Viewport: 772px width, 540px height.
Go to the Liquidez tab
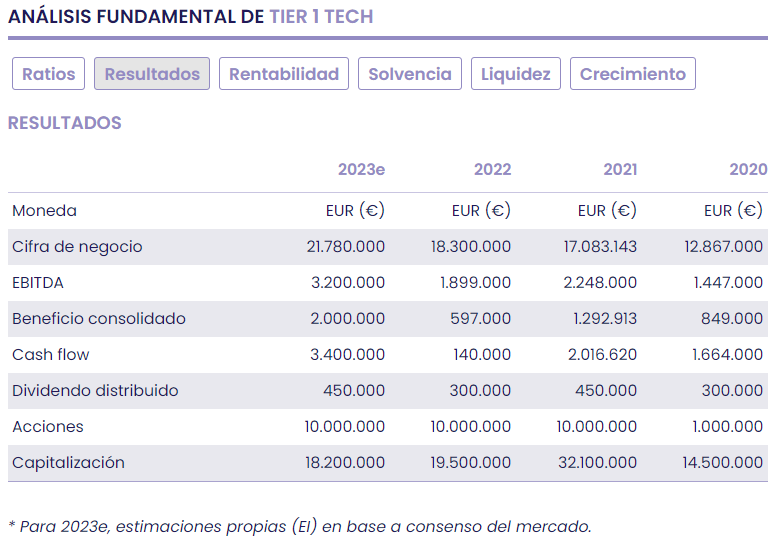pos(516,74)
